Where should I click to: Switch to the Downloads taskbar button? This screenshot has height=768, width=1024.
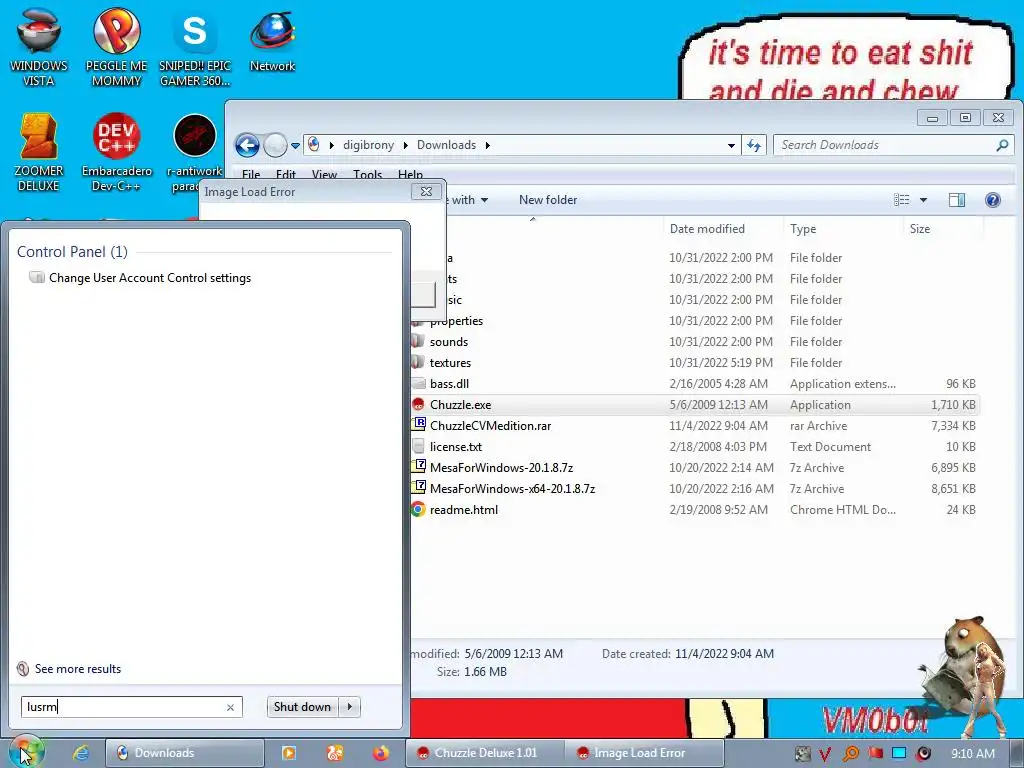pyautogui.click(x=184, y=753)
